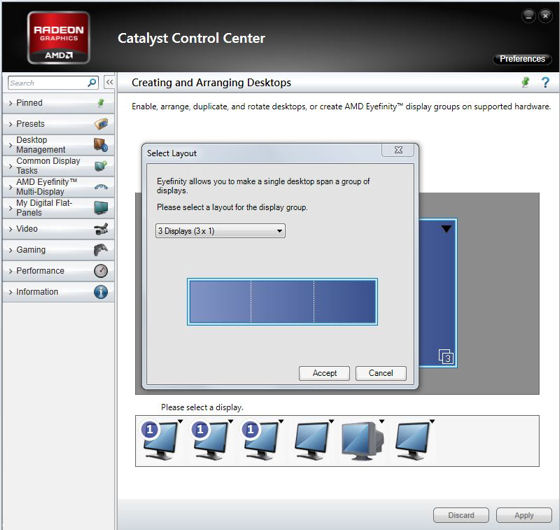Select the CRT monitor display
Image resolution: width=560 pixels, height=530 pixels.
click(362, 441)
